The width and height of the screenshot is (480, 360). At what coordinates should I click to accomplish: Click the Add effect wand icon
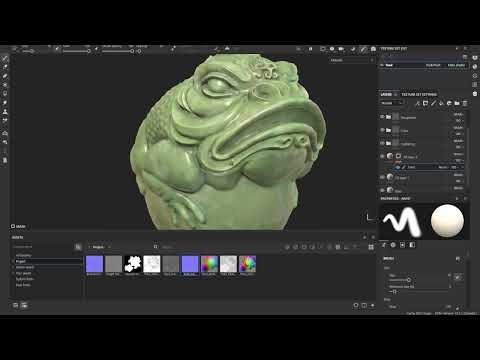(417, 103)
